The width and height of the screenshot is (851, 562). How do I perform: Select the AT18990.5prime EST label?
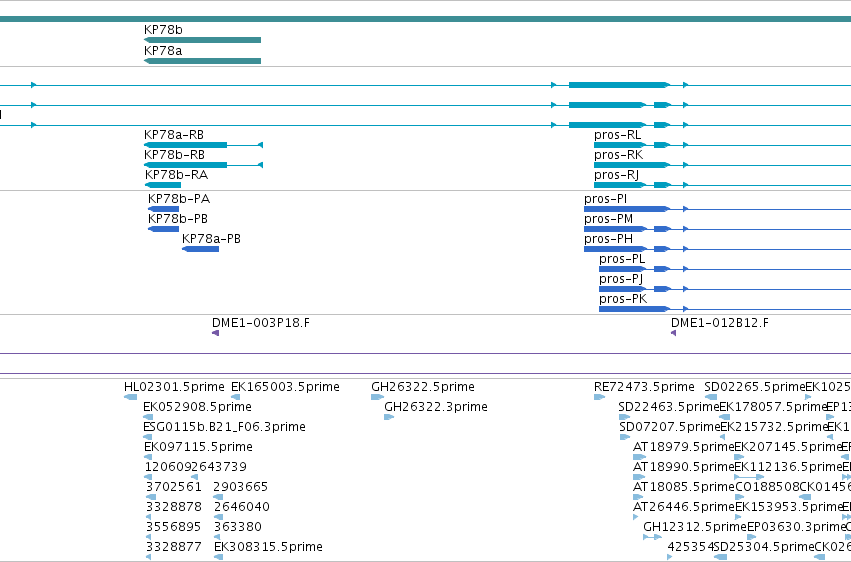pos(683,467)
